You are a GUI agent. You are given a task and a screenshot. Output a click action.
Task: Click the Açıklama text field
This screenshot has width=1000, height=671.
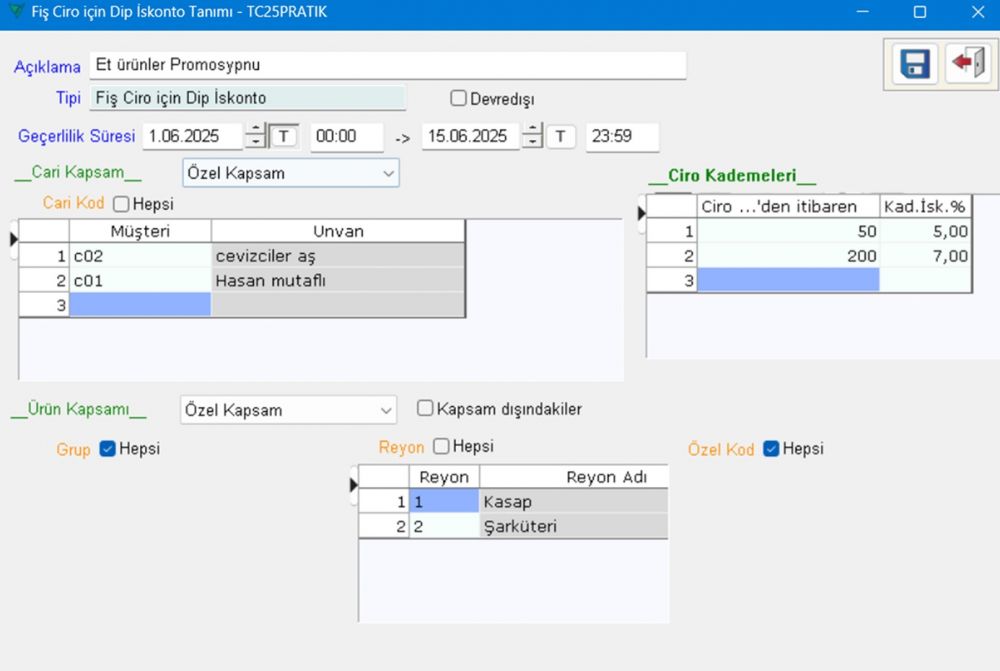387,65
